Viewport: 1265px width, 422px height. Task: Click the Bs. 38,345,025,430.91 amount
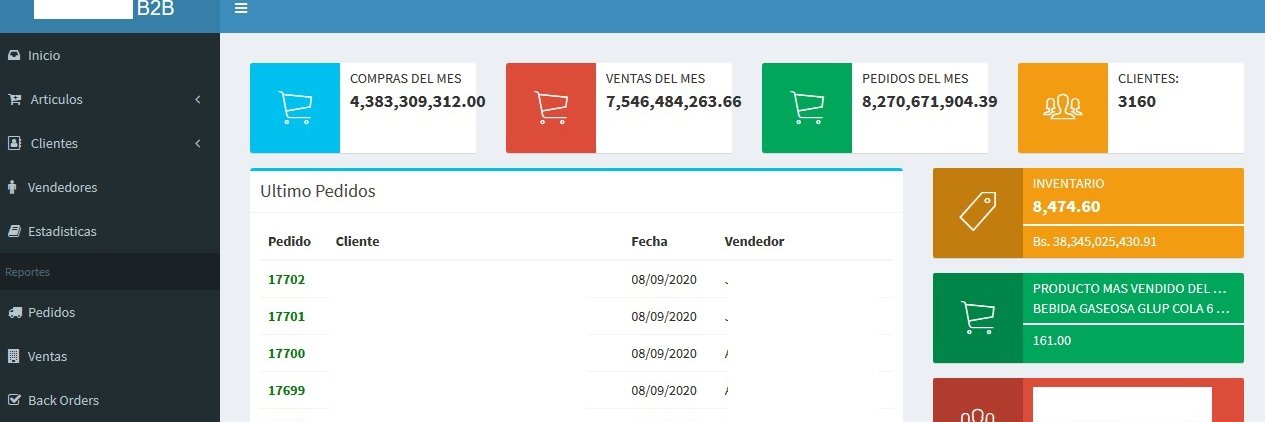tap(1094, 241)
